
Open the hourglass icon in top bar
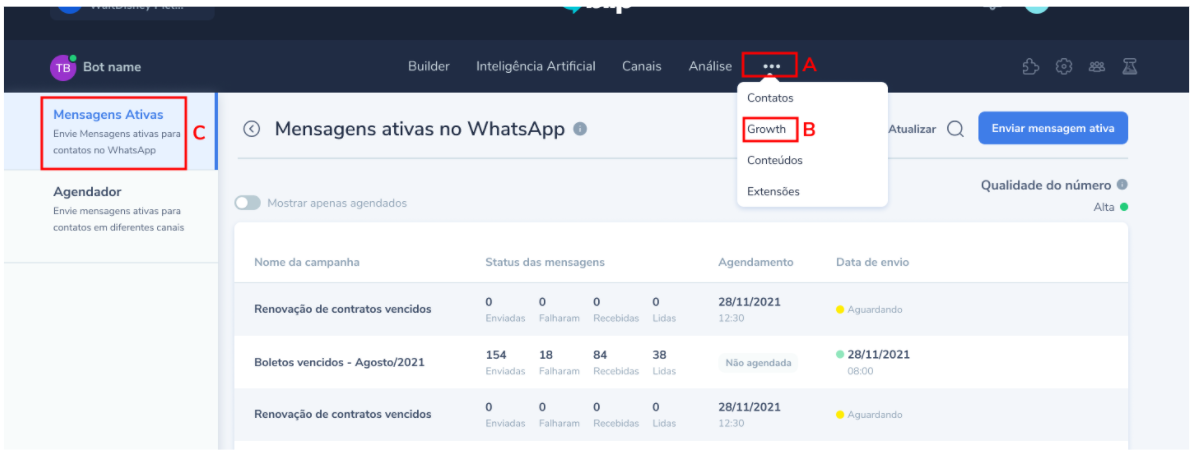pyautogui.click(x=1129, y=67)
